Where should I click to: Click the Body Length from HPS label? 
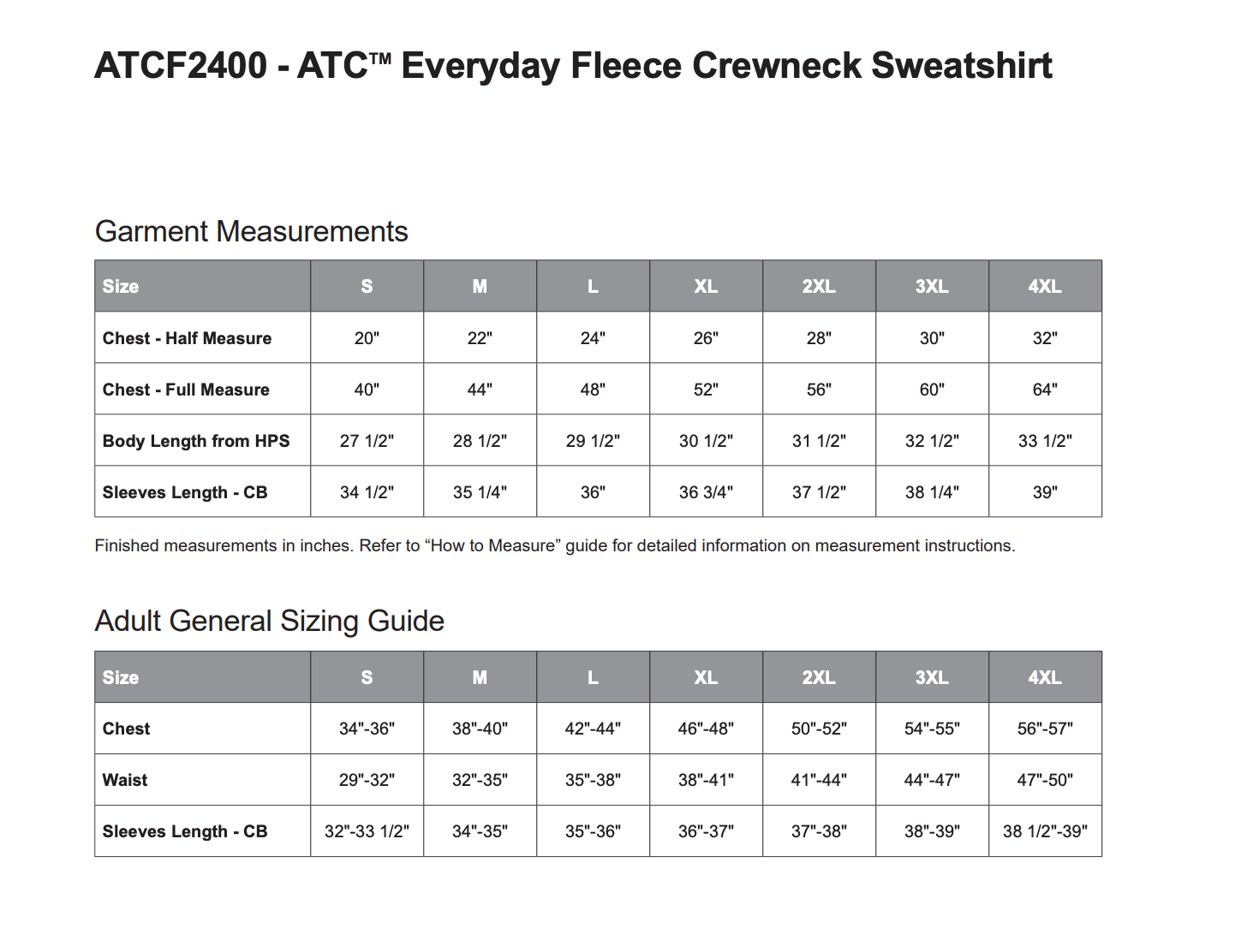click(196, 441)
